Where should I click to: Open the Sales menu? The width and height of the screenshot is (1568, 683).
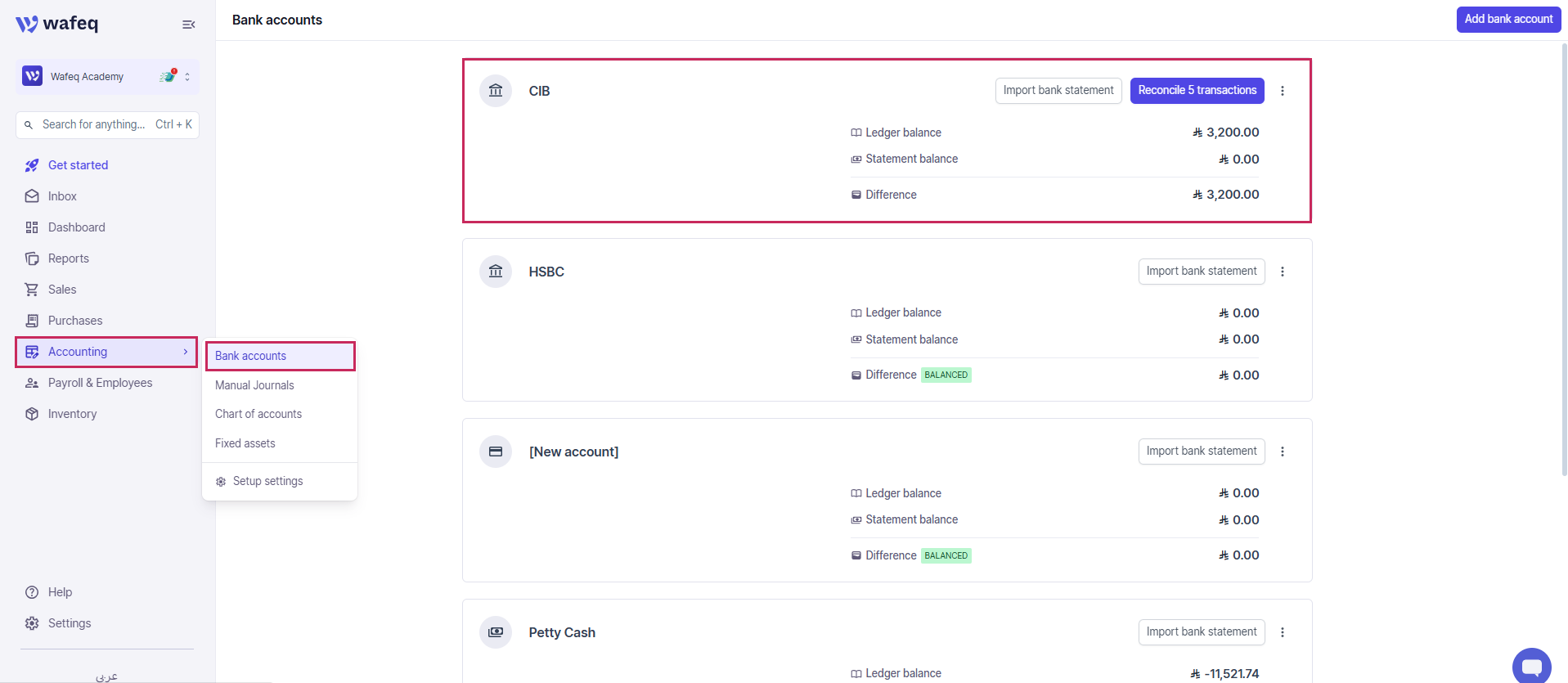coord(62,290)
